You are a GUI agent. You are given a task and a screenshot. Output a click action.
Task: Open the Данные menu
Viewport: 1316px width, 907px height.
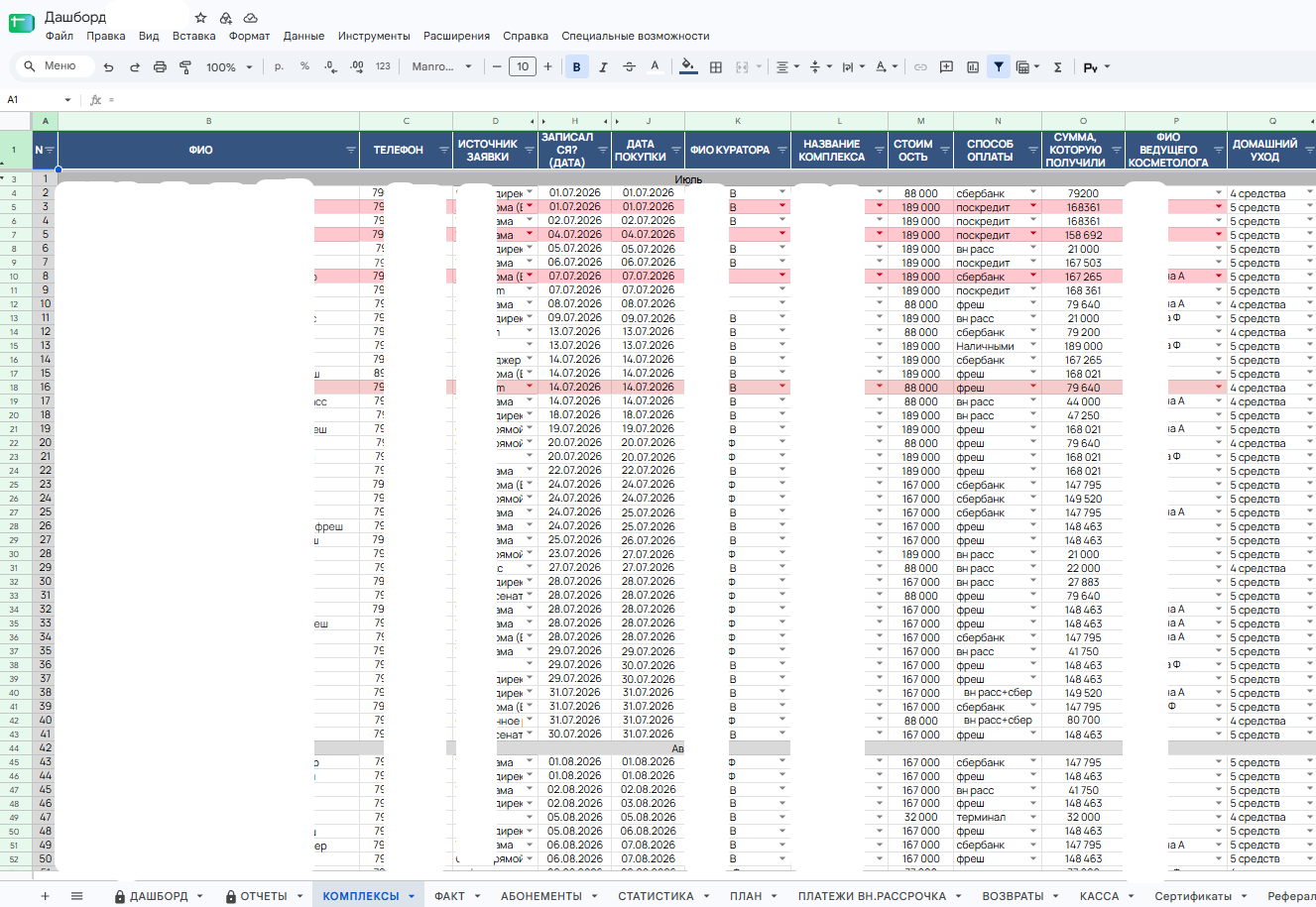tap(303, 36)
